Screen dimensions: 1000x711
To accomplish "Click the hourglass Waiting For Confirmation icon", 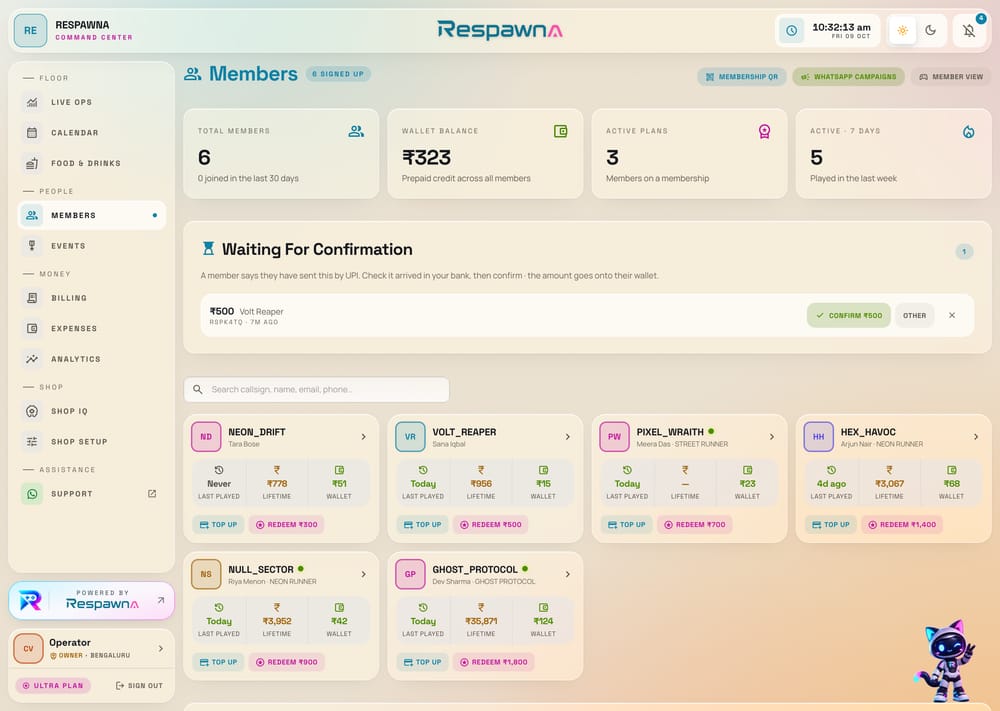I will (x=208, y=249).
